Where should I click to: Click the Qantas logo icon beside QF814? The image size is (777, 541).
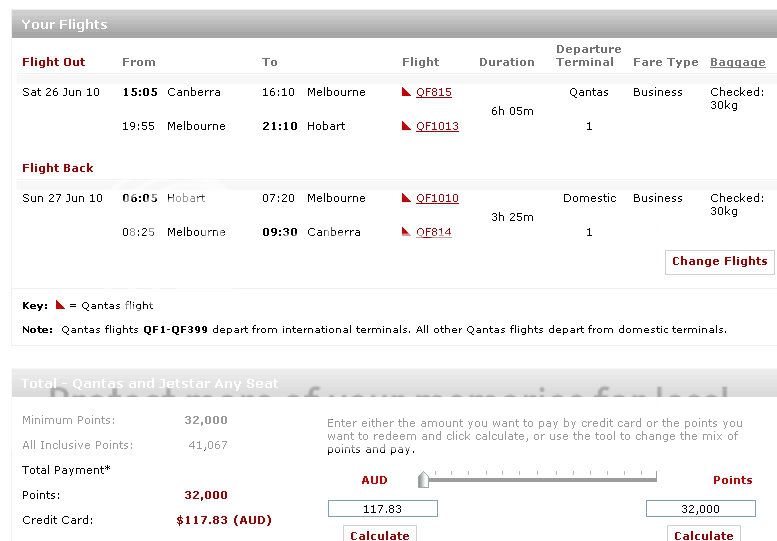click(406, 232)
